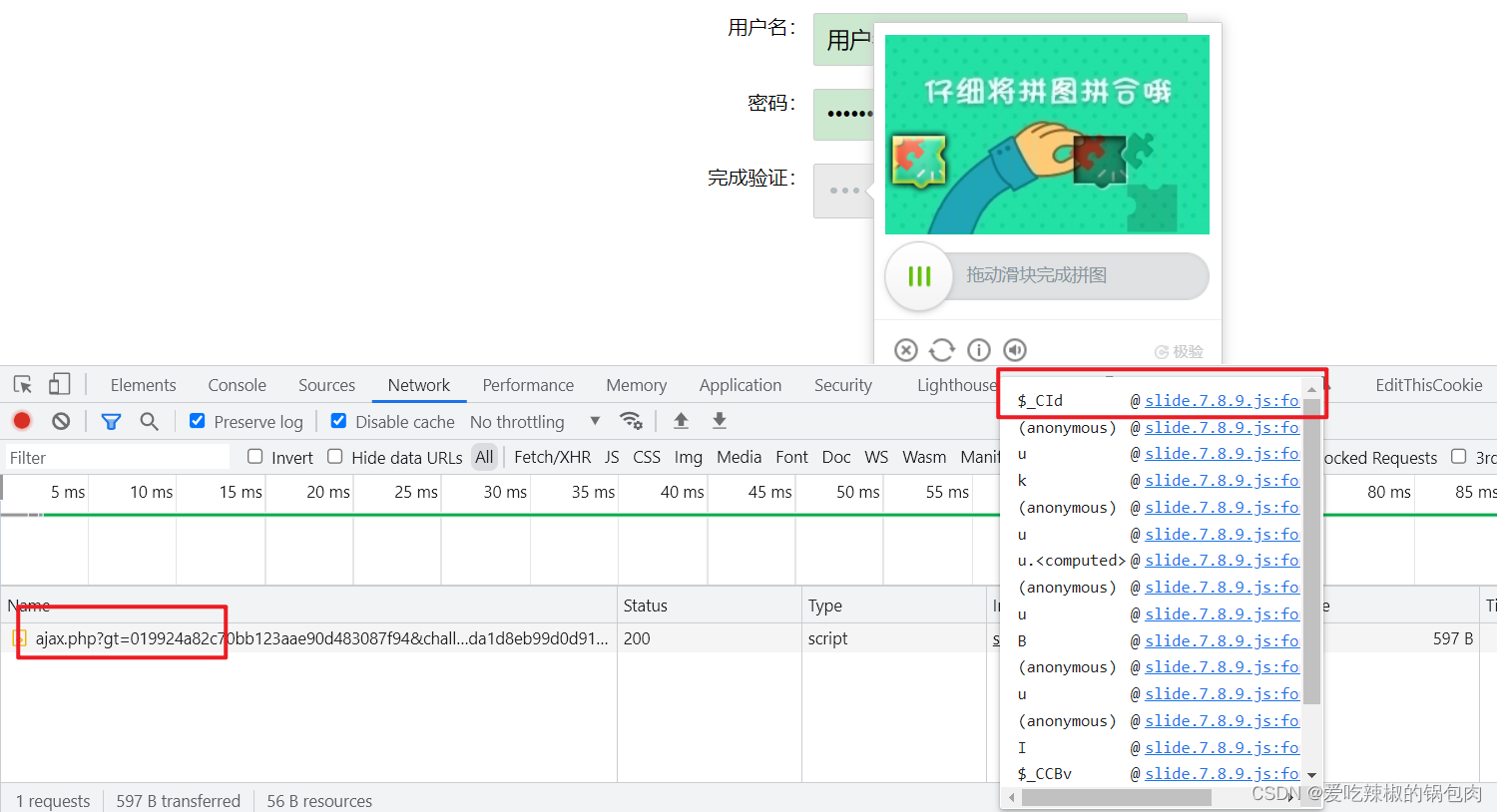Filter by Doc requests

tap(836, 457)
